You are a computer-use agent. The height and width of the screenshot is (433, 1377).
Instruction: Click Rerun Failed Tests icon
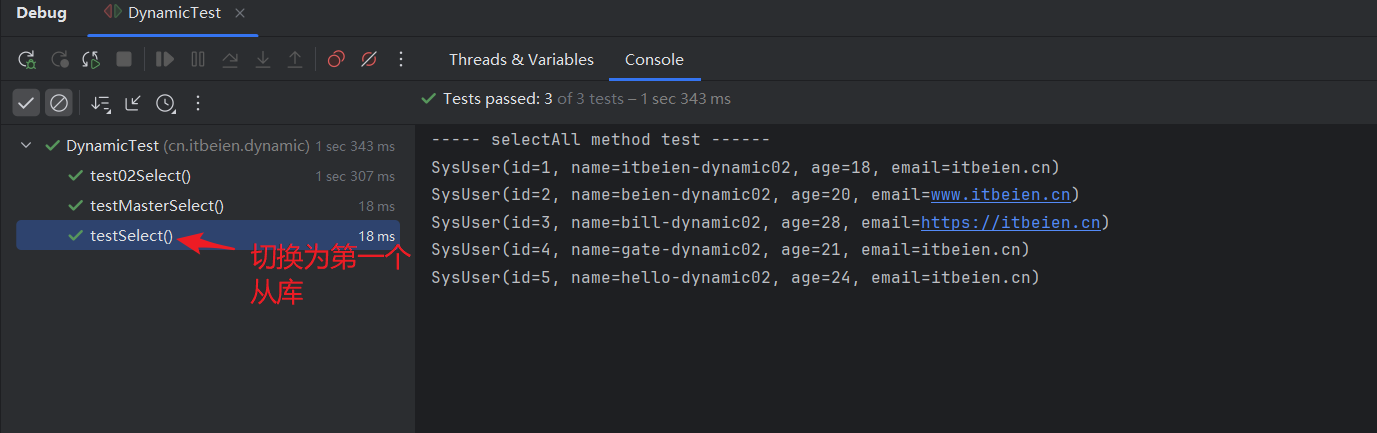[x=60, y=60]
